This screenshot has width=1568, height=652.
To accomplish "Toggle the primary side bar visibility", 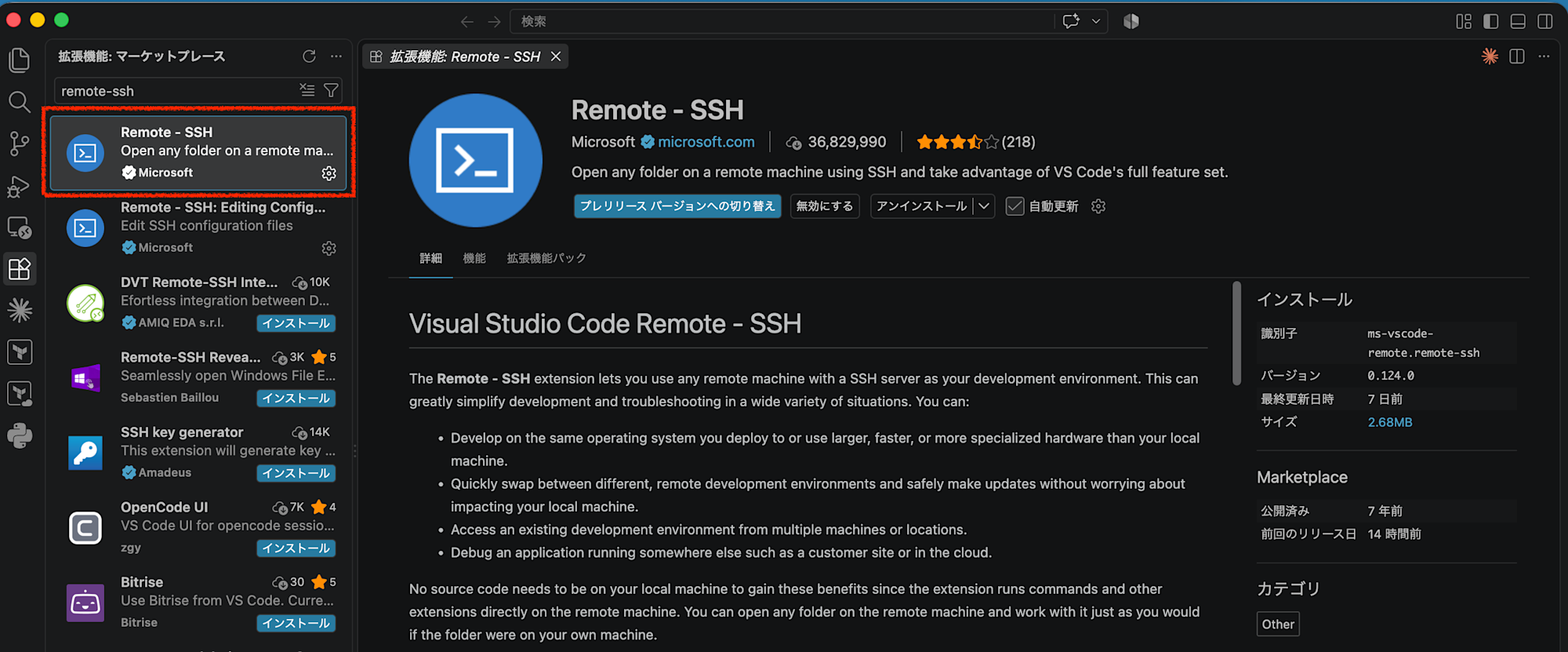I will pyautogui.click(x=1491, y=21).
